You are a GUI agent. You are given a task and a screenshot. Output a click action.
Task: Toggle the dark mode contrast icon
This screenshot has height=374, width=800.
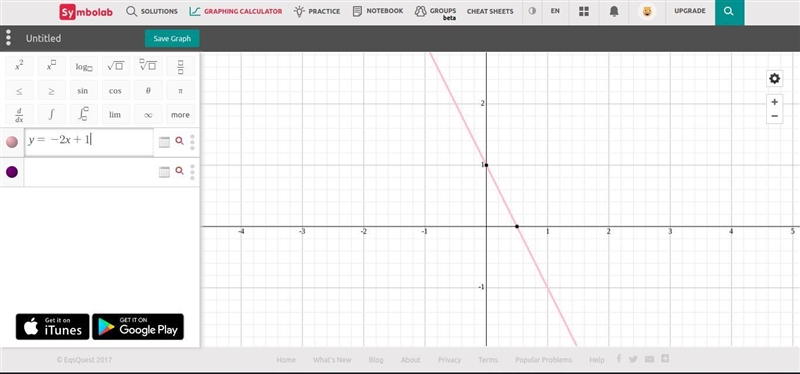point(532,11)
